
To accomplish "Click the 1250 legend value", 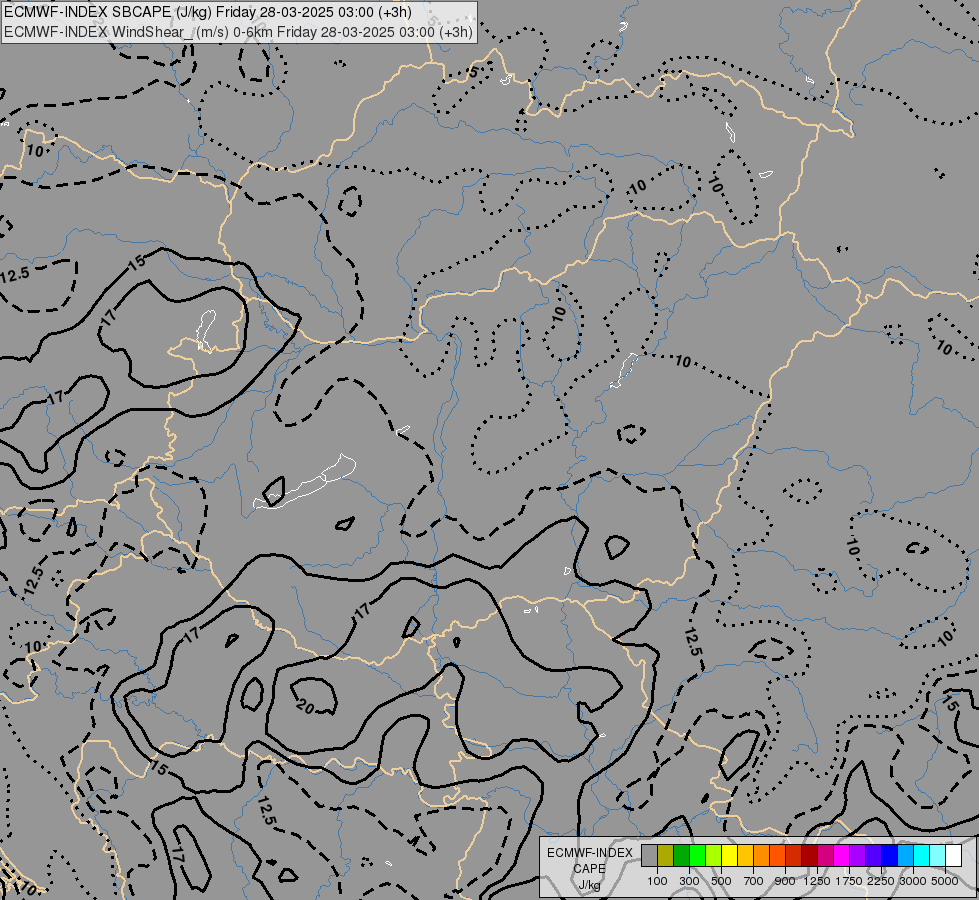I will (x=817, y=881).
